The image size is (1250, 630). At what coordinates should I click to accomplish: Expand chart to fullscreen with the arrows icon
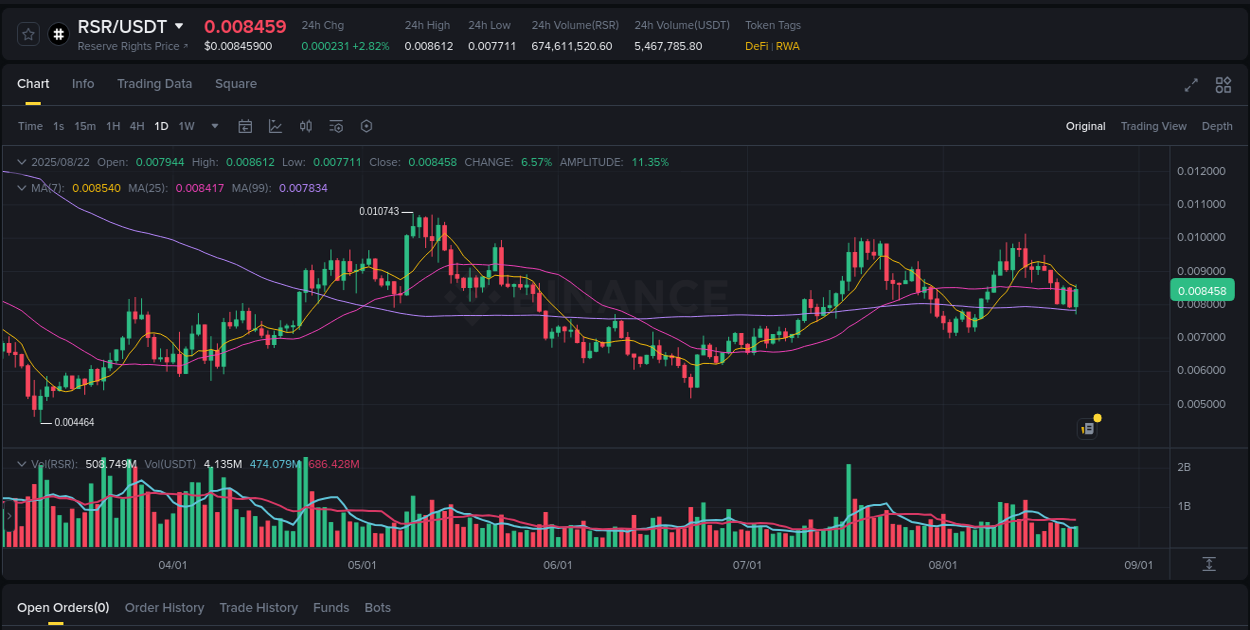(x=1190, y=85)
